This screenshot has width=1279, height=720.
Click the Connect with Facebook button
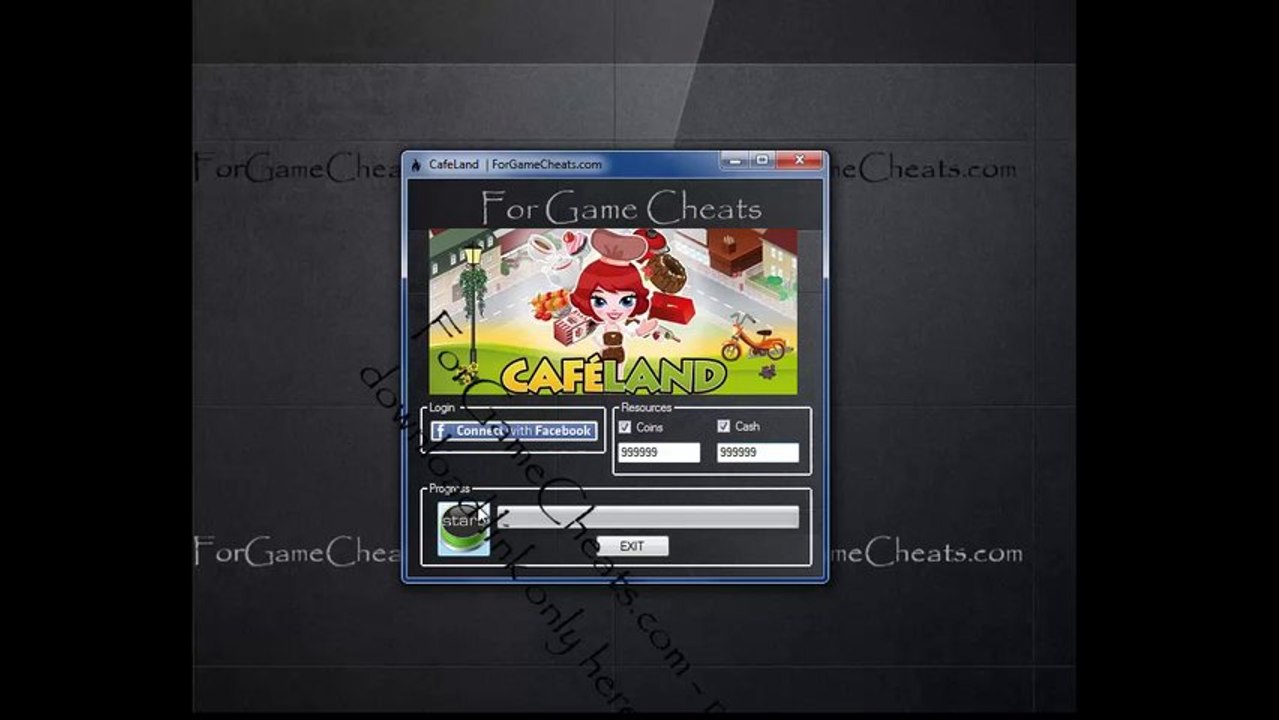[x=514, y=431]
